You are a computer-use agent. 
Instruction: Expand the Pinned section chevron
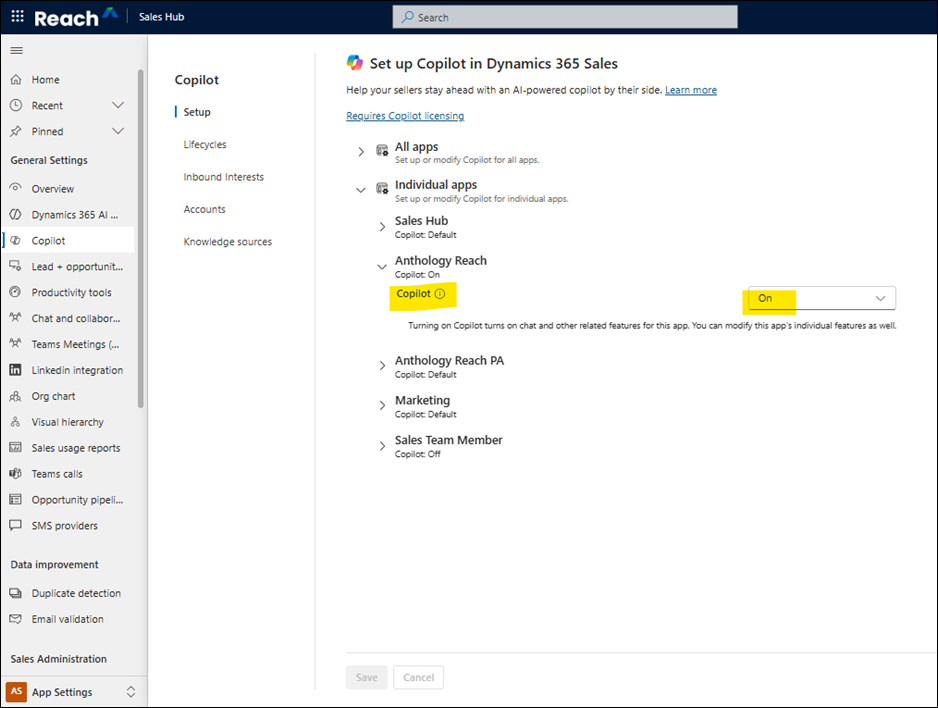tap(118, 131)
